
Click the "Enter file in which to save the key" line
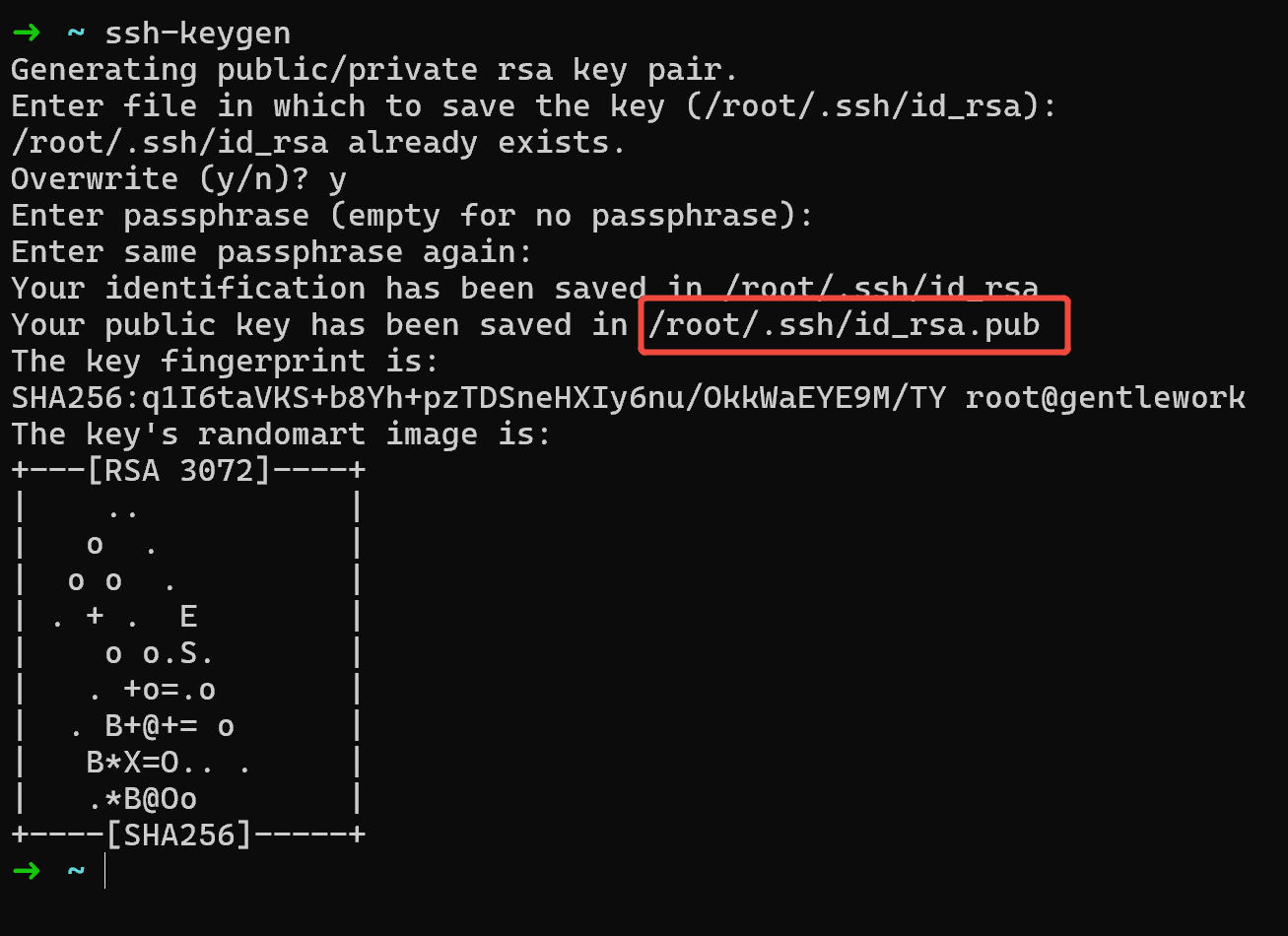tap(532, 106)
